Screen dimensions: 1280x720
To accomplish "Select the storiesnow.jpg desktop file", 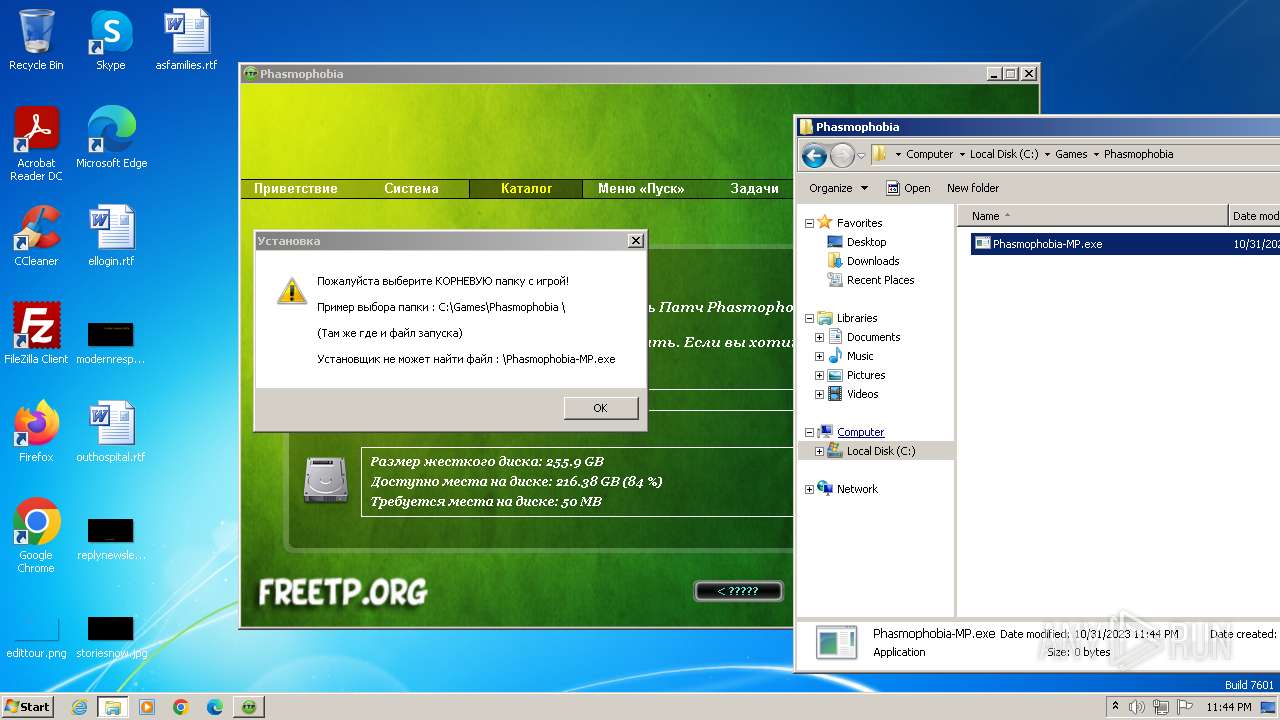I will coord(111,639).
